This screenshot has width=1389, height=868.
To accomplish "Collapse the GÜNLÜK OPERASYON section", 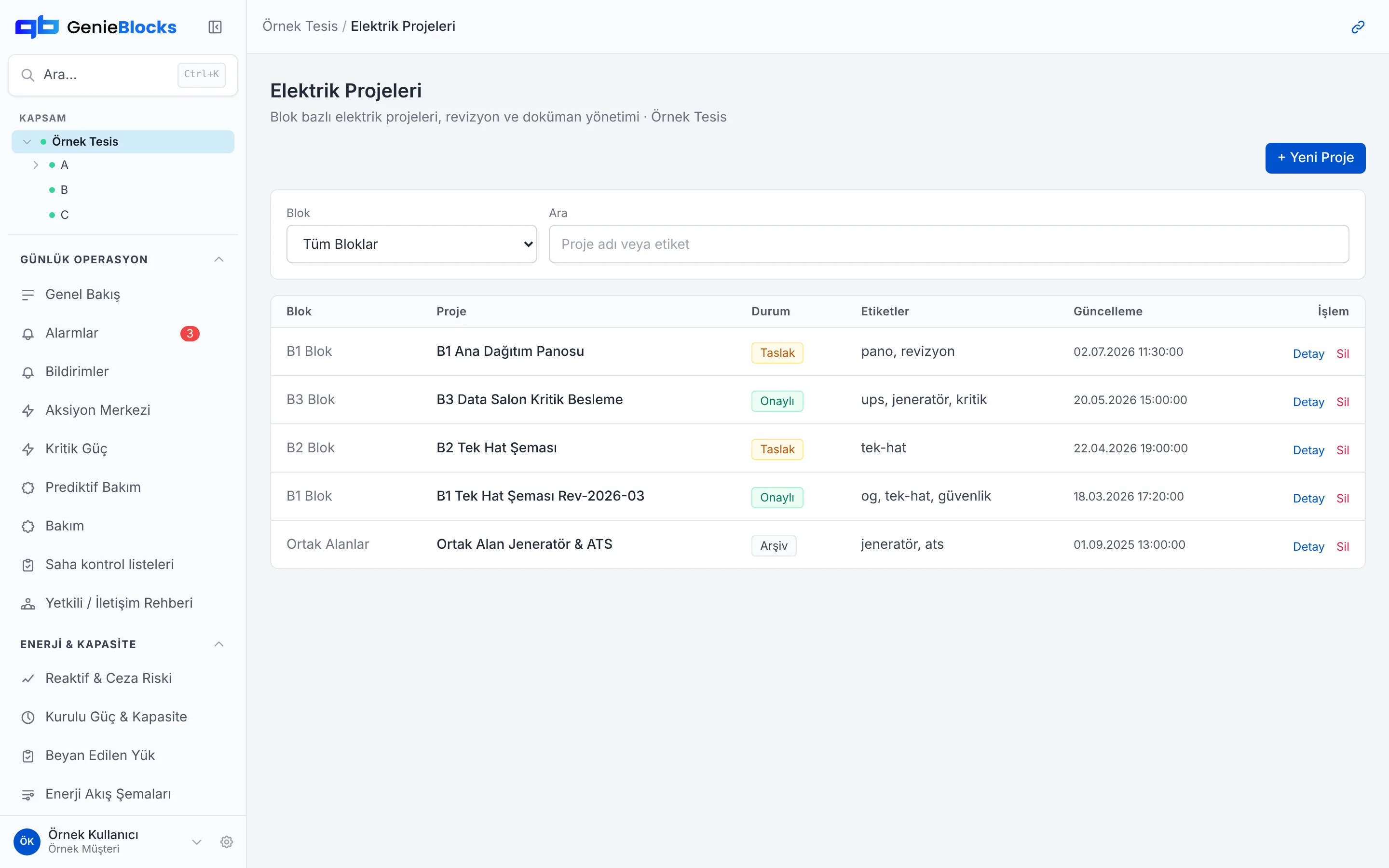I will click(218, 259).
